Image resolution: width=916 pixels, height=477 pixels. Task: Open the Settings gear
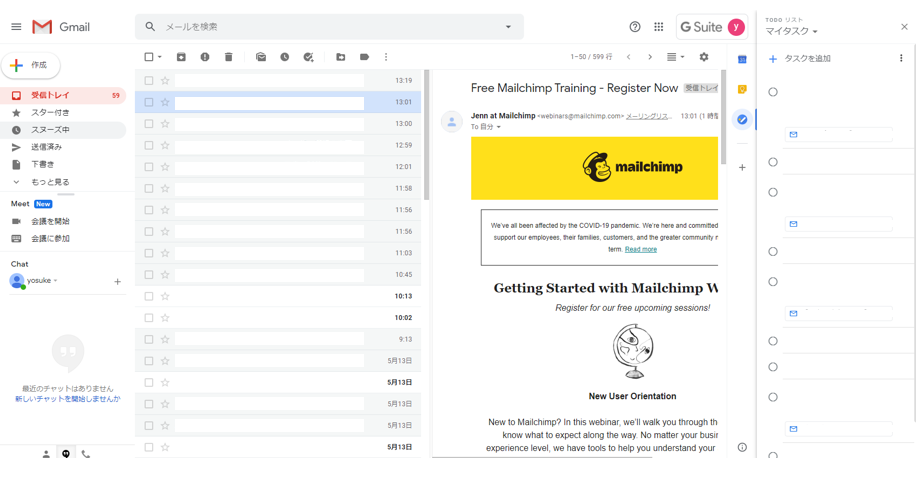coord(704,57)
